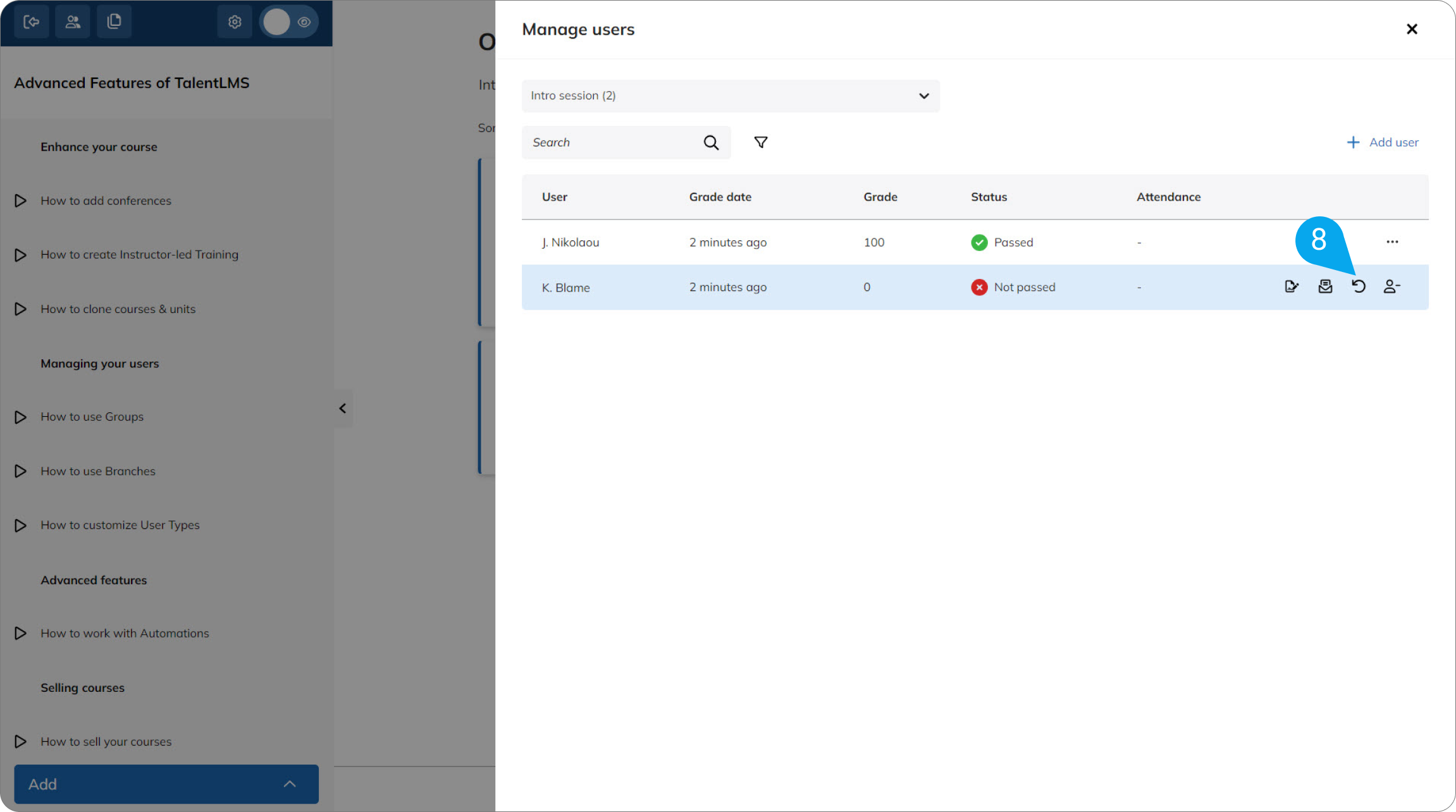Open the three-dot menu for J. Nikolaou

[x=1392, y=242]
